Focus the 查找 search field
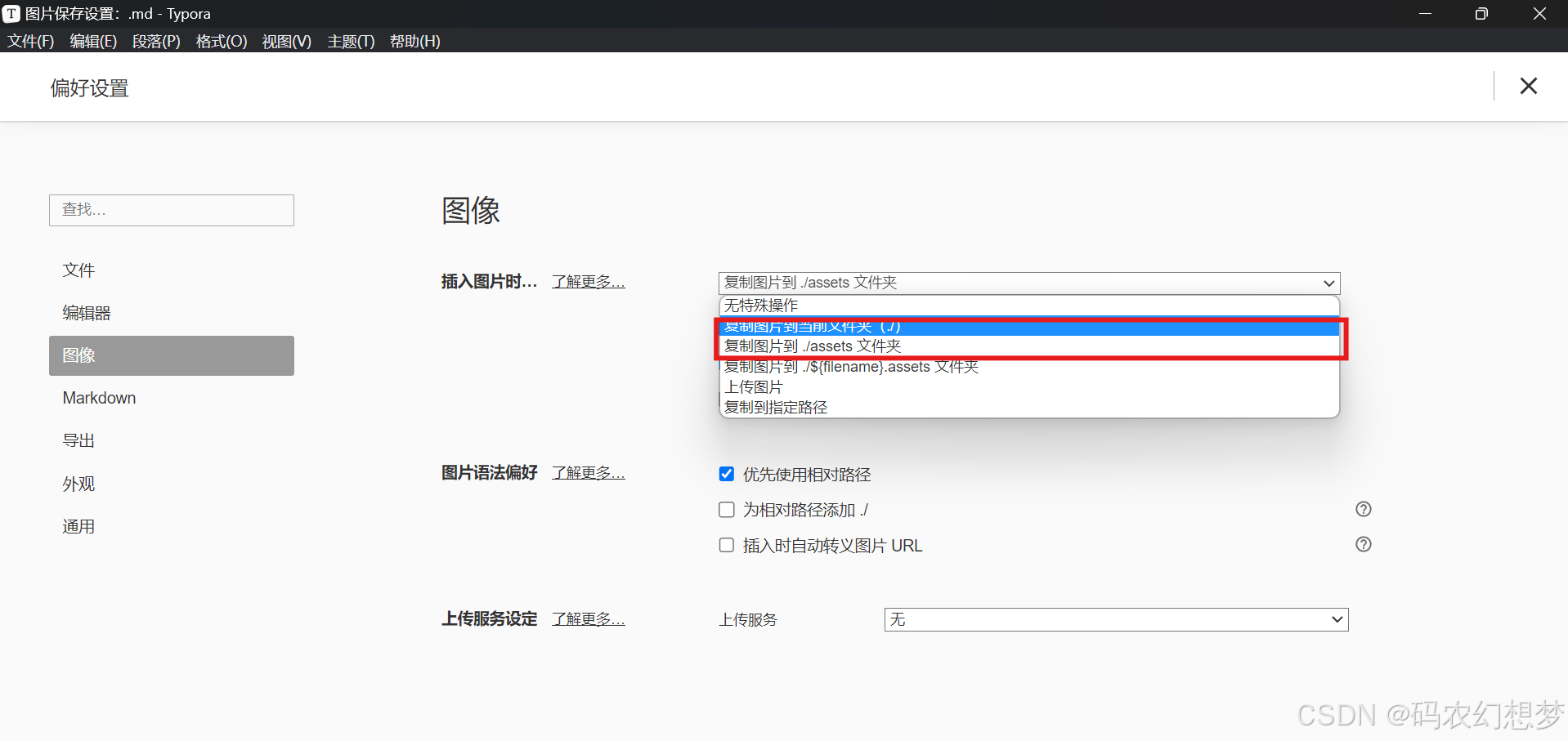1568x741 pixels. tap(172, 210)
